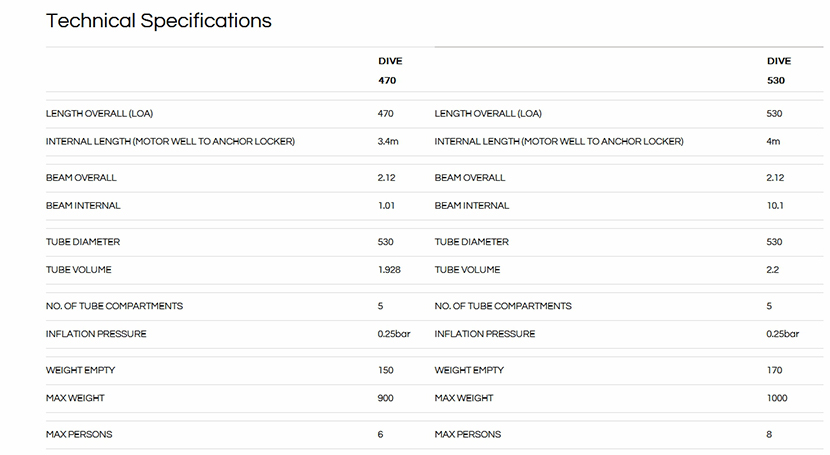Click the 530 length overall value
830x455 pixels.
pyautogui.click(x=774, y=114)
